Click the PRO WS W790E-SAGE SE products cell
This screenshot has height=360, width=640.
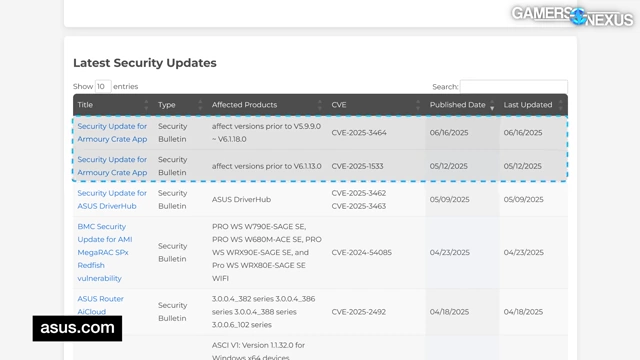click(x=267, y=252)
